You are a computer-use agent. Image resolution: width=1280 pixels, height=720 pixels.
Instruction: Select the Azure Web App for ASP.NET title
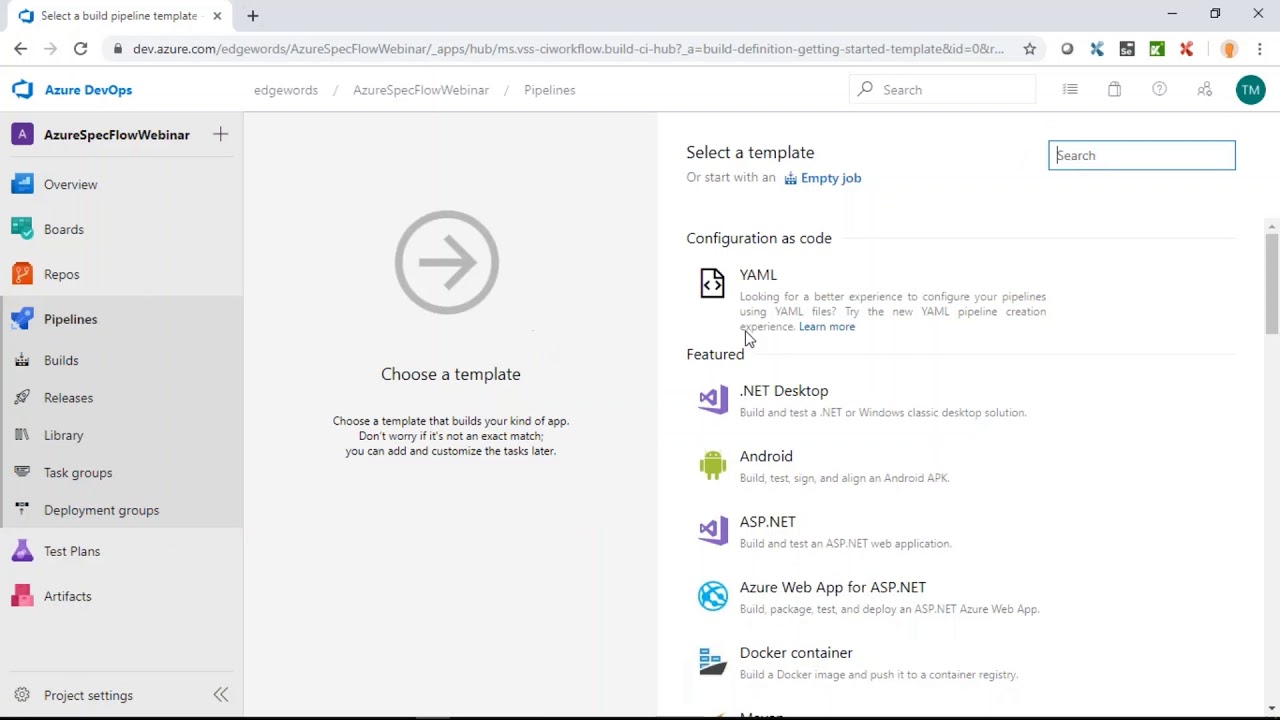pos(833,587)
